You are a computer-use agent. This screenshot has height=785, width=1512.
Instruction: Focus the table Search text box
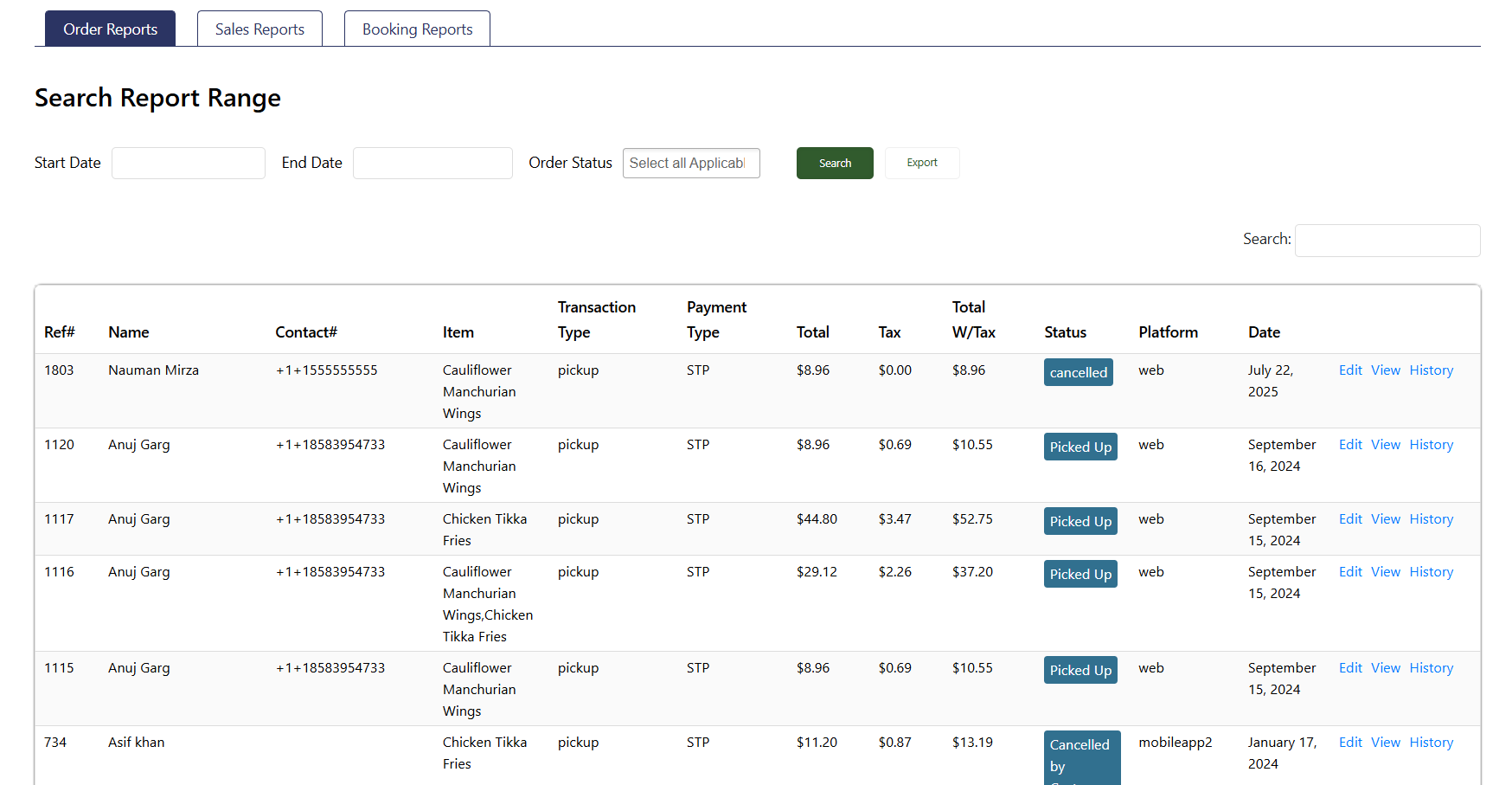1387,240
